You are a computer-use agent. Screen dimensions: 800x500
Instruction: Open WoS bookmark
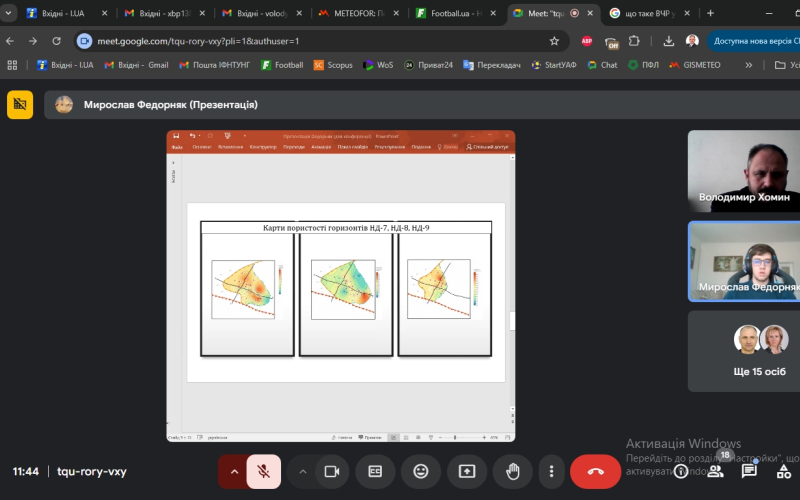[x=378, y=65]
